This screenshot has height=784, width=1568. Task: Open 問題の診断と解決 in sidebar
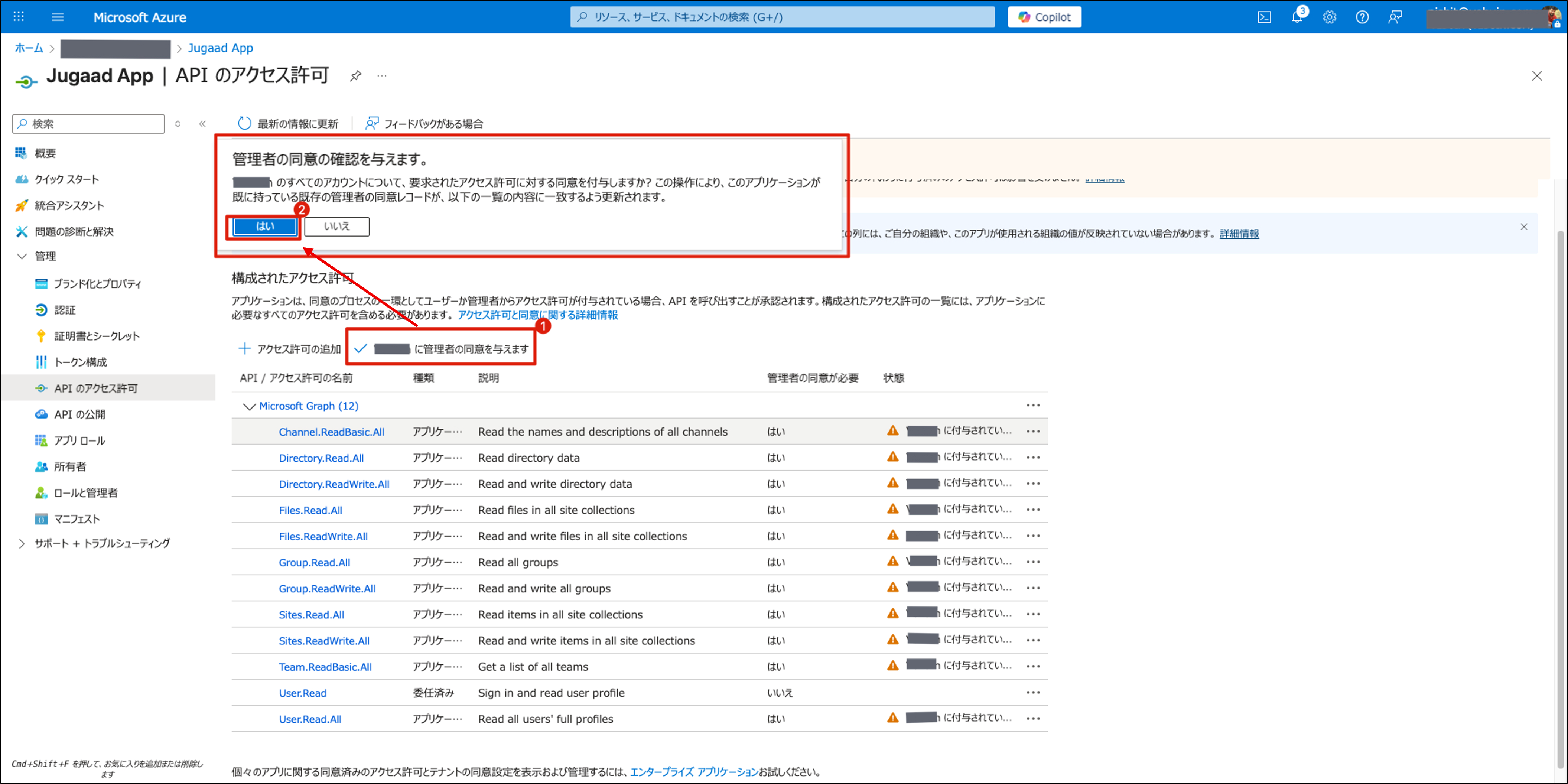(74, 232)
